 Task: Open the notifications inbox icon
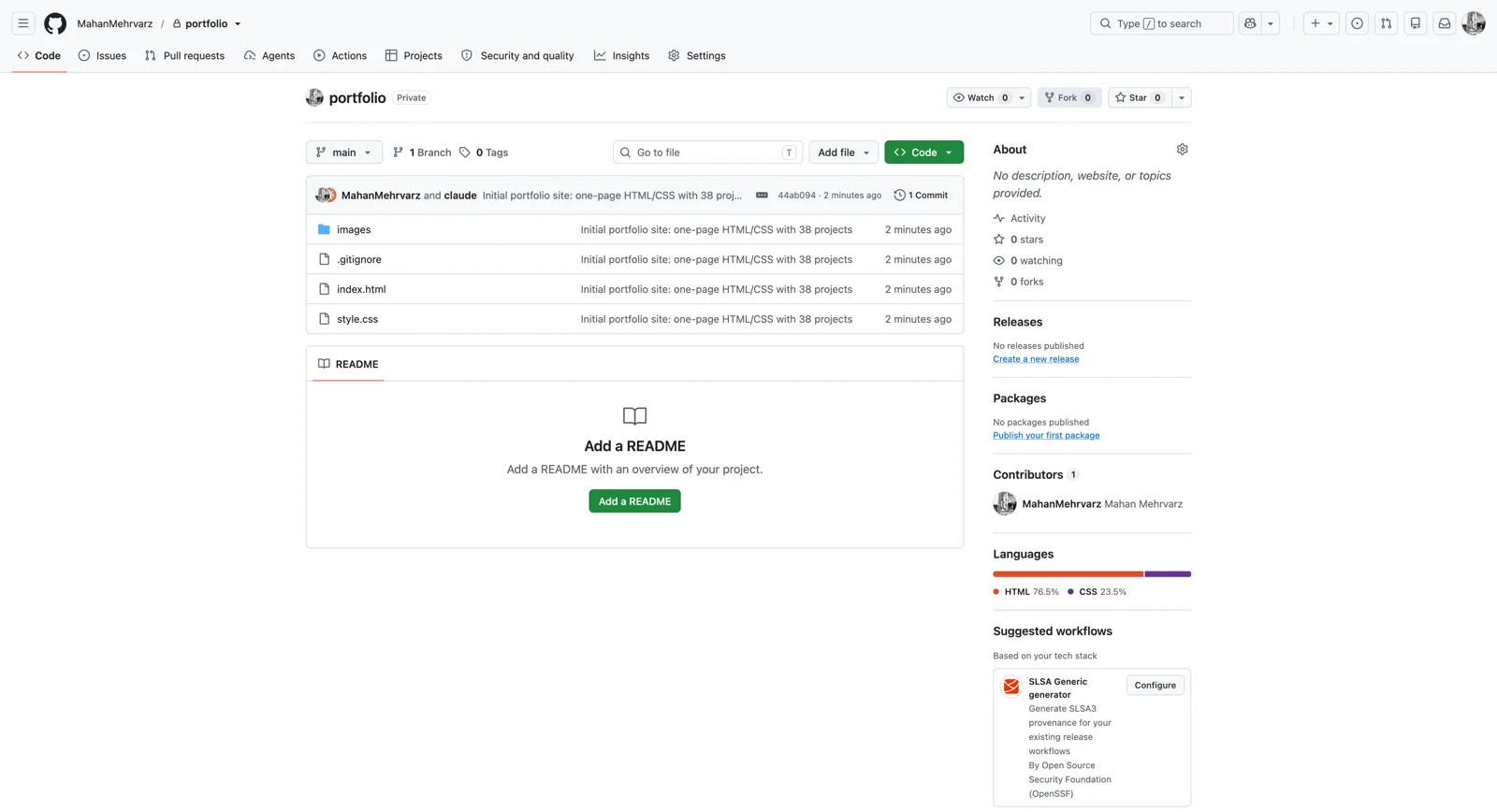click(1445, 23)
